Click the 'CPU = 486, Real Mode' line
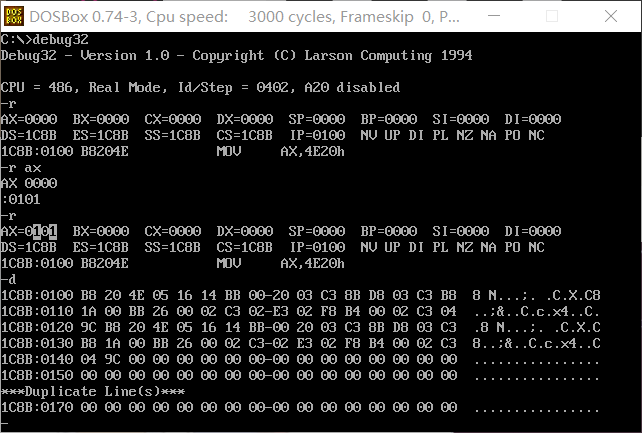642x433 pixels. [201, 88]
